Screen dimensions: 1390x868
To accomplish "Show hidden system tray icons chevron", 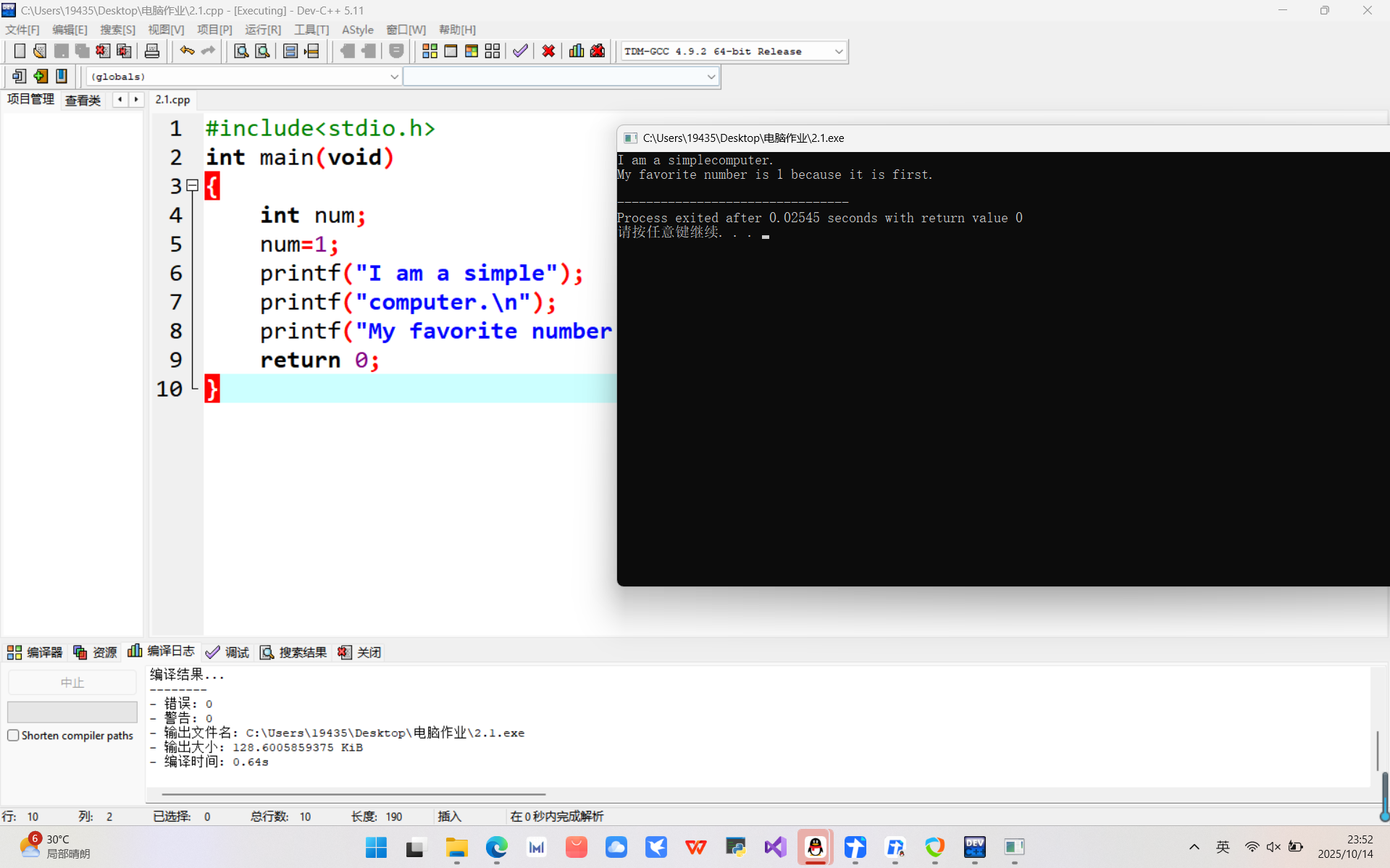I will [x=1194, y=847].
